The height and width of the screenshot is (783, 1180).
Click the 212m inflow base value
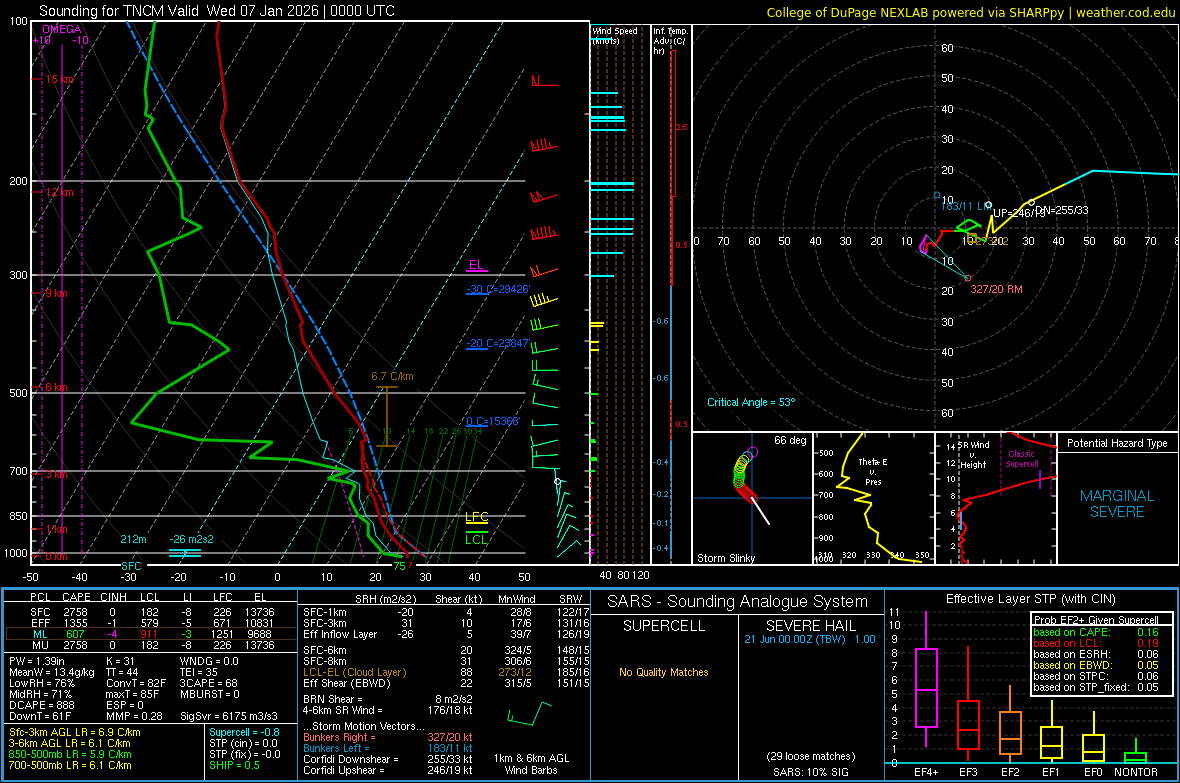pyautogui.click(x=133, y=539)
